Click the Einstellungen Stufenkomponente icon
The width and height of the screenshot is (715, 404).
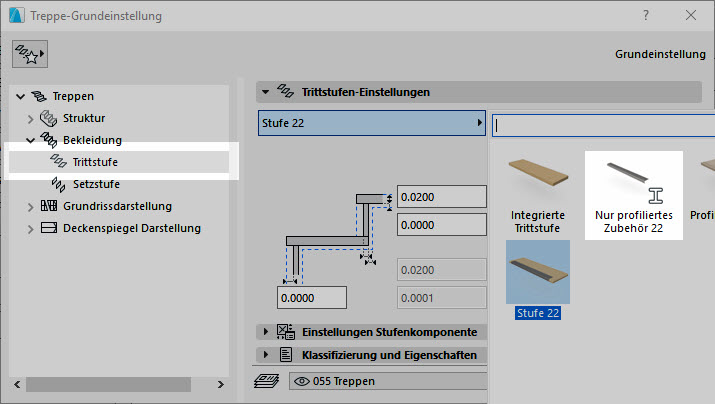click(285, 332)
